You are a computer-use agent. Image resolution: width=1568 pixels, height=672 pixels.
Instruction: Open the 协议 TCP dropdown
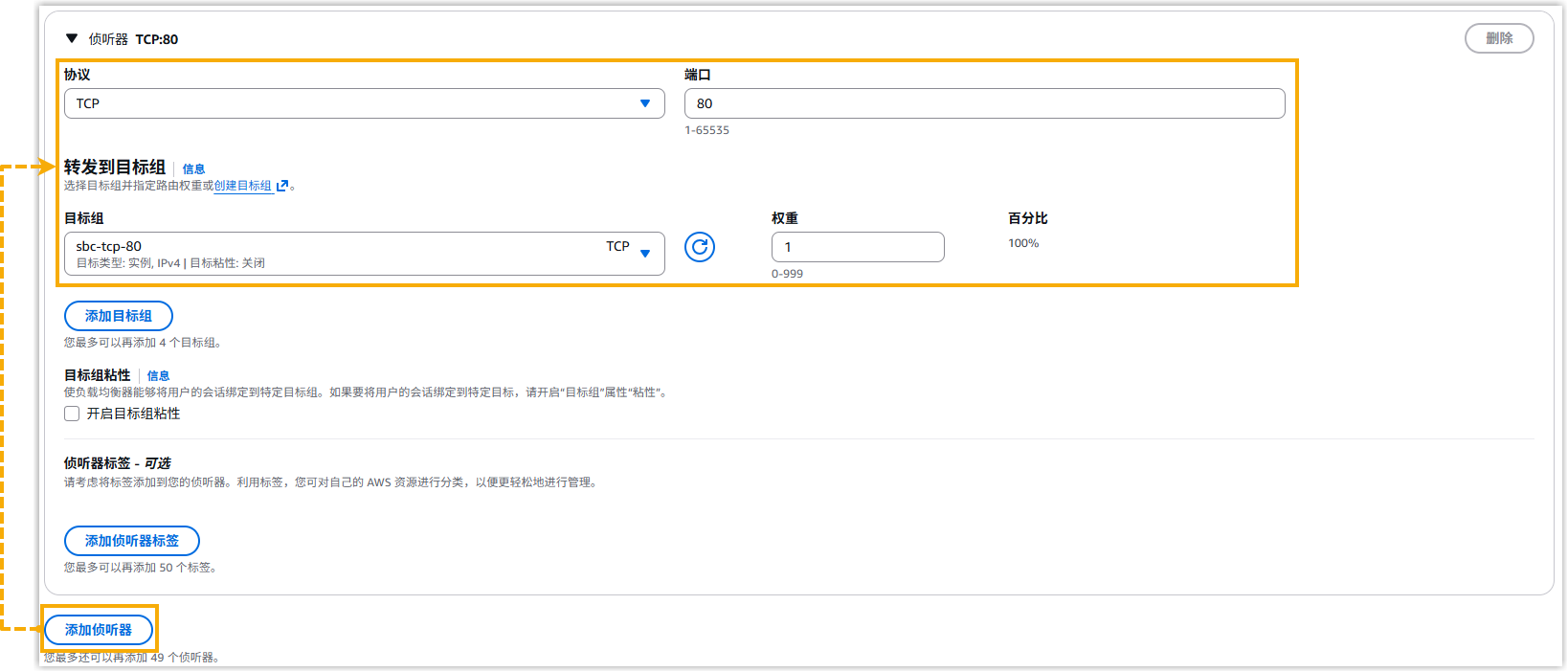(364, 103)
